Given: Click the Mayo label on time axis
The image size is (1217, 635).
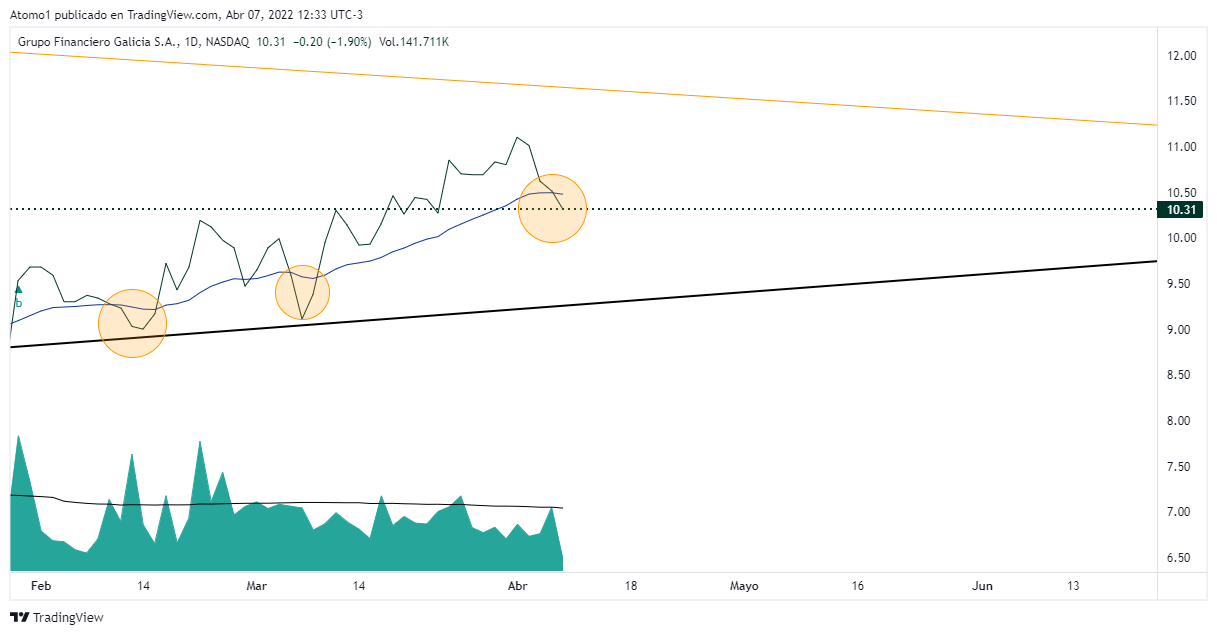Looking at the screenshot, I should click(744, 586).
